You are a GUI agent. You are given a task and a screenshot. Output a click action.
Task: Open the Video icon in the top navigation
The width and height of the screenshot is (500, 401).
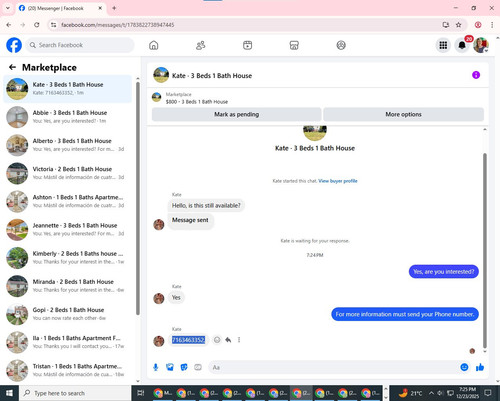click(x=247, y=45)
